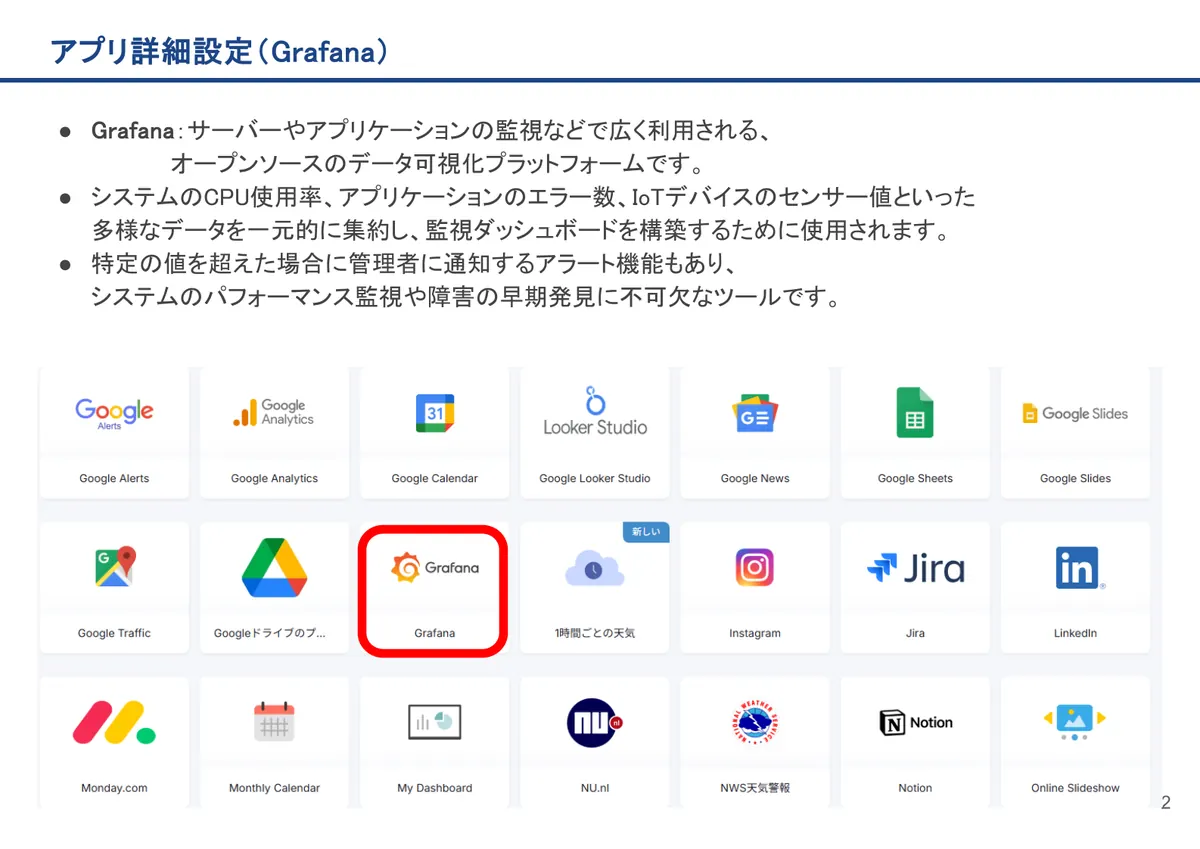Image resolution: width=1200 pixels, height=849 pixels.
Task: Click the "Monthly Calendar" caption text
Action: click(274, 789)
